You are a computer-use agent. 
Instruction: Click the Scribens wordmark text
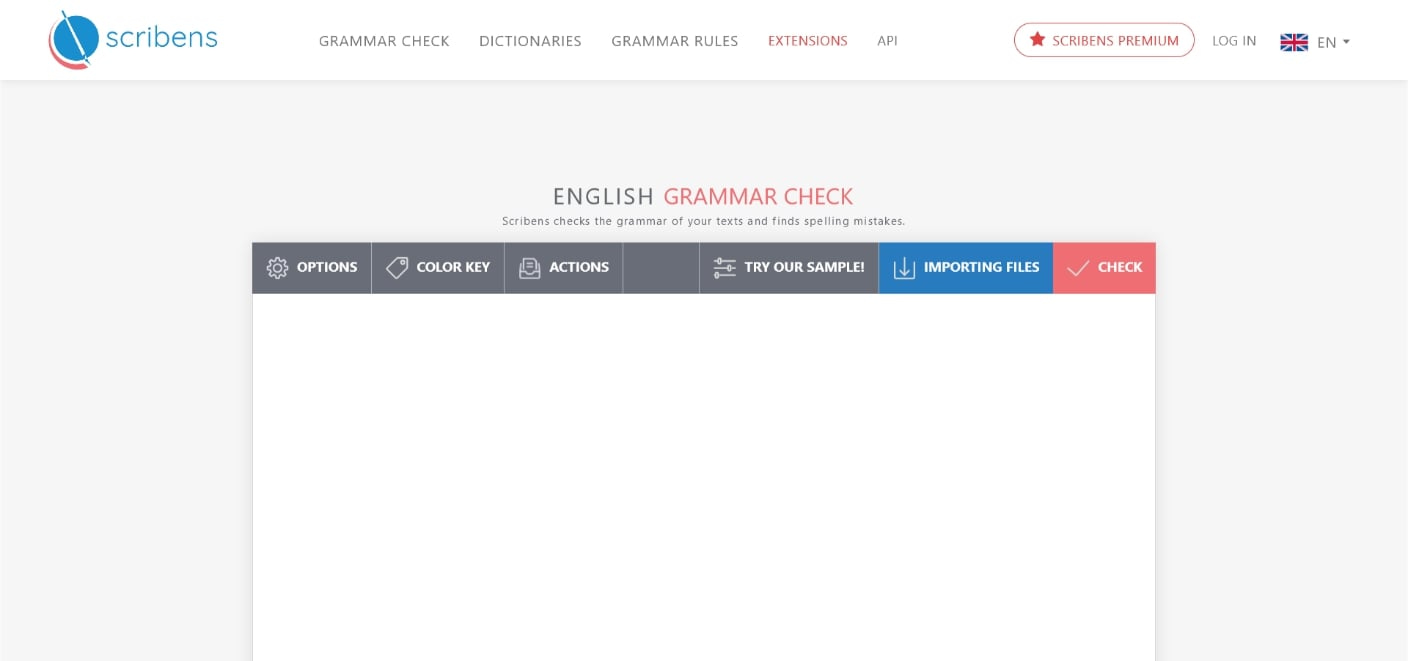coord(161,38)
